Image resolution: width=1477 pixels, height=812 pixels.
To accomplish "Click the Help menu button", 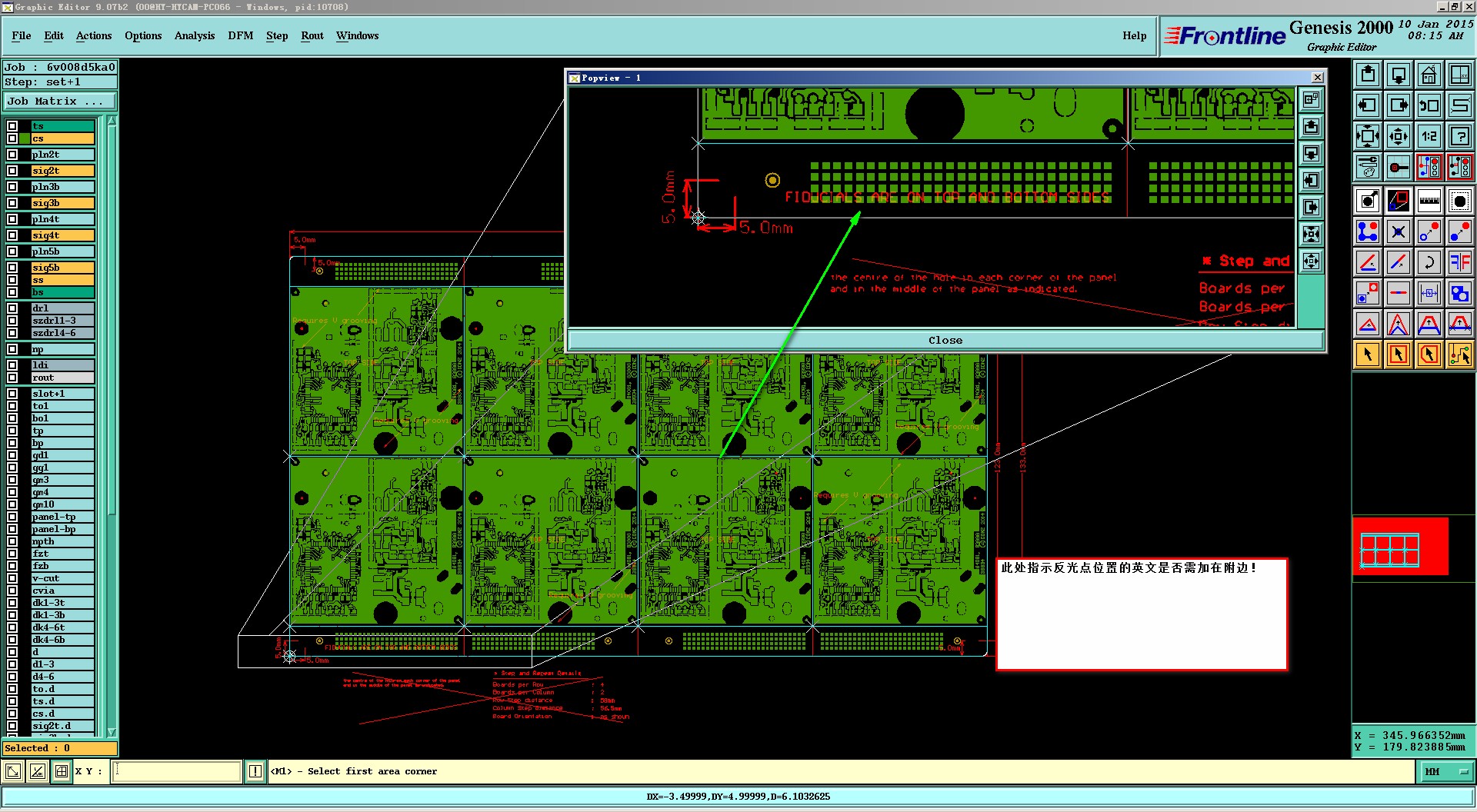I will 1134,35.
